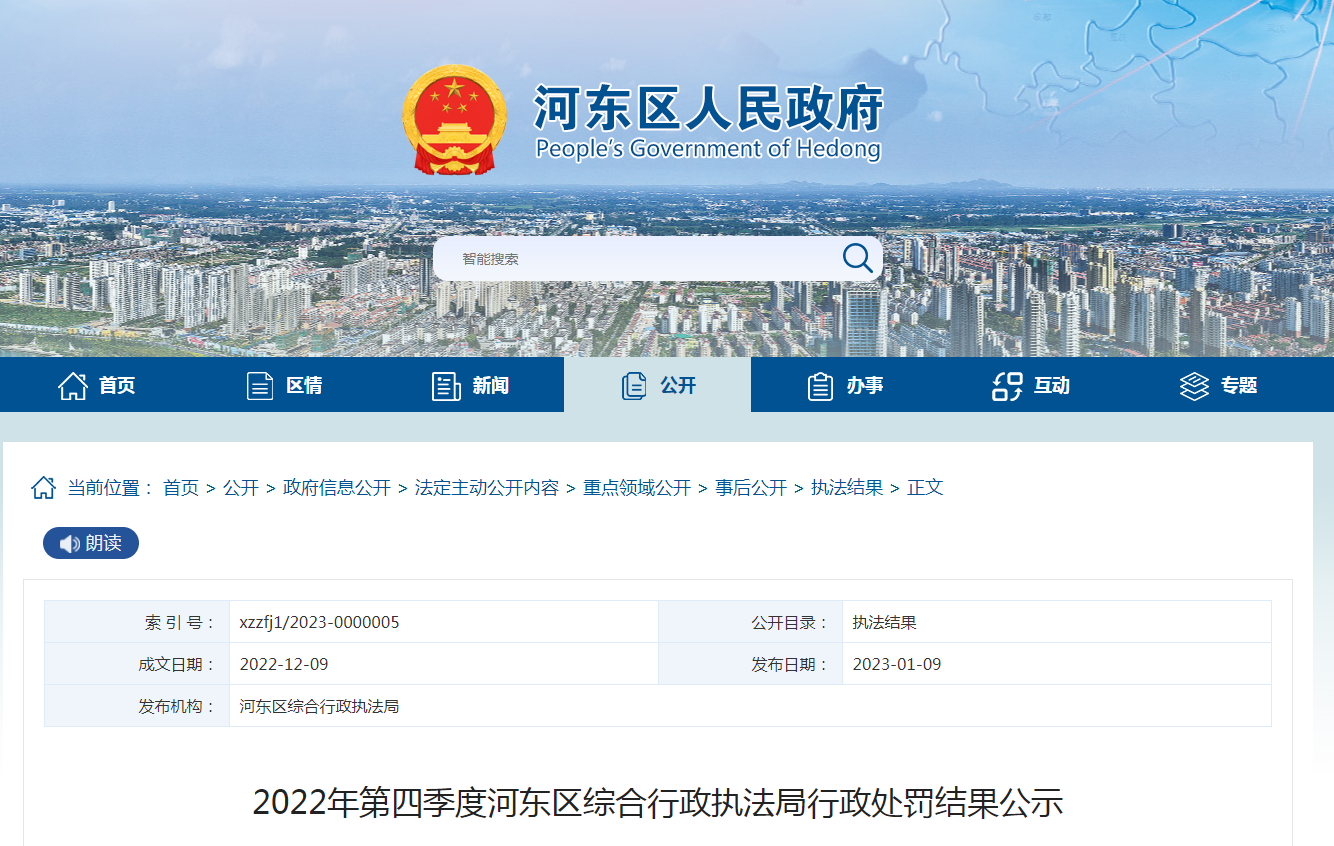Click the clipboard icon beside 办事

(x=820, y=386)
